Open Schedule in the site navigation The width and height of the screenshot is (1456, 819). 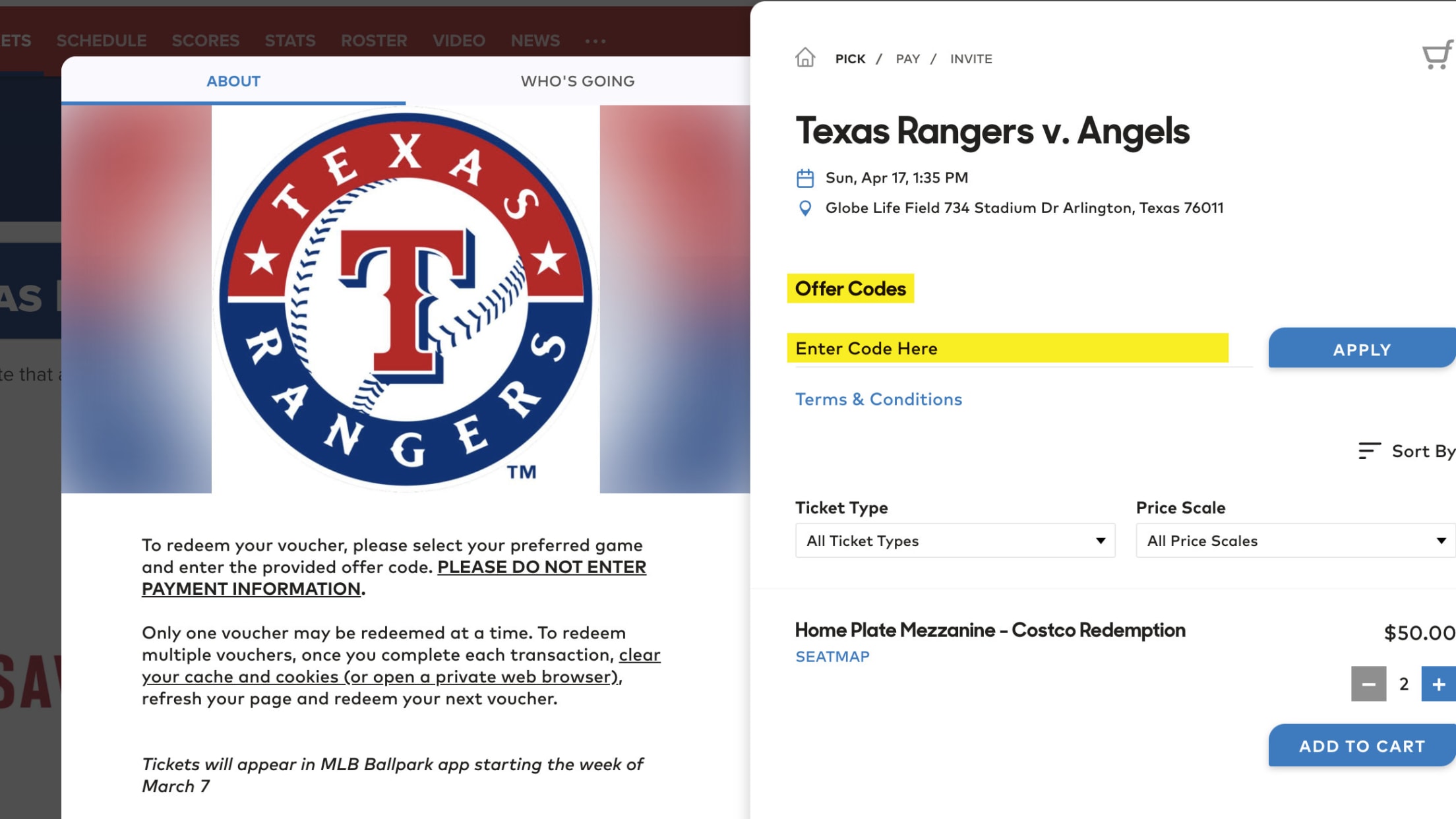(x=102, y=41)
